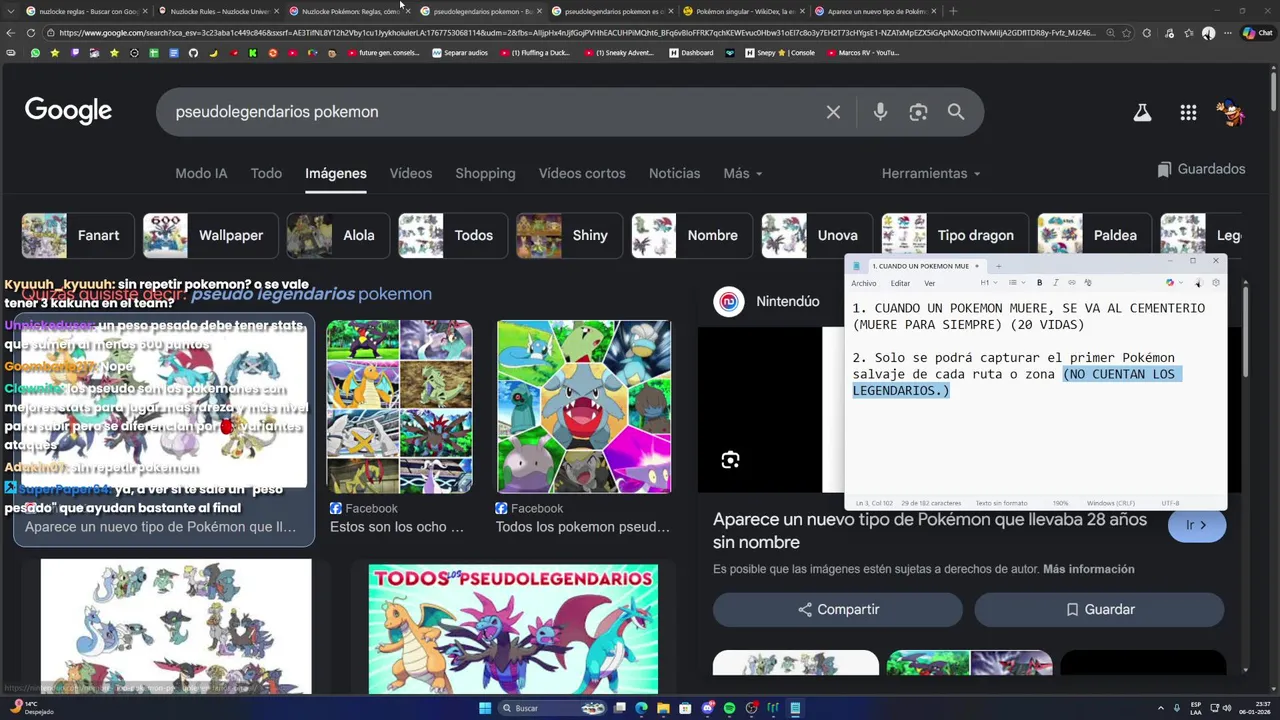1280x720 pixels.
Task: Switch to Todo results tab
Action: [266, 173]
